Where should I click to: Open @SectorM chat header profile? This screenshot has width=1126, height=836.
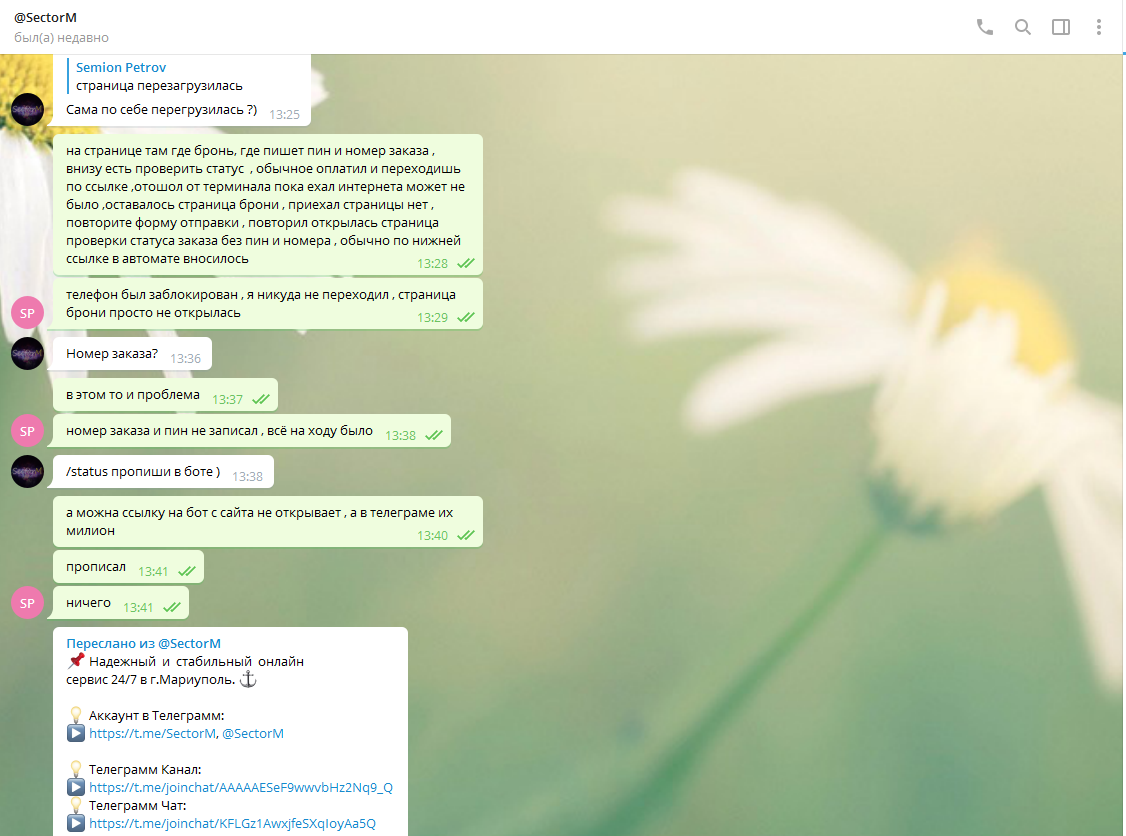45,17
